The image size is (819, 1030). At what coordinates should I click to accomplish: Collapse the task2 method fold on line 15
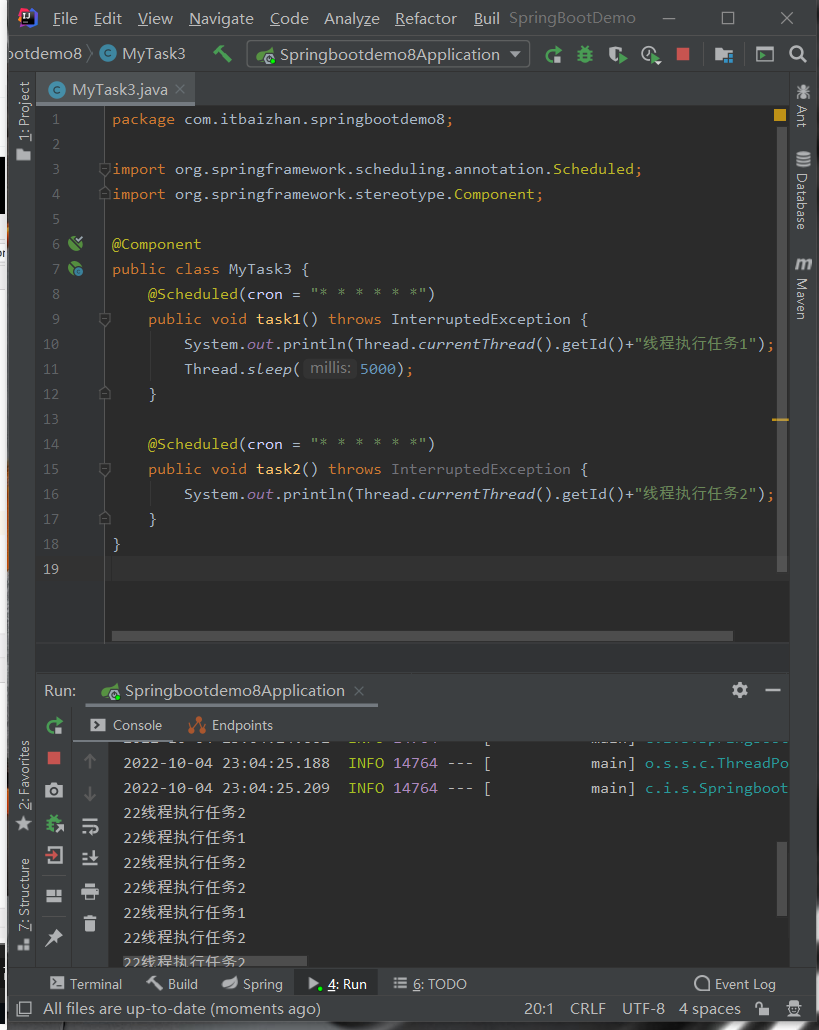click(104, 469)
